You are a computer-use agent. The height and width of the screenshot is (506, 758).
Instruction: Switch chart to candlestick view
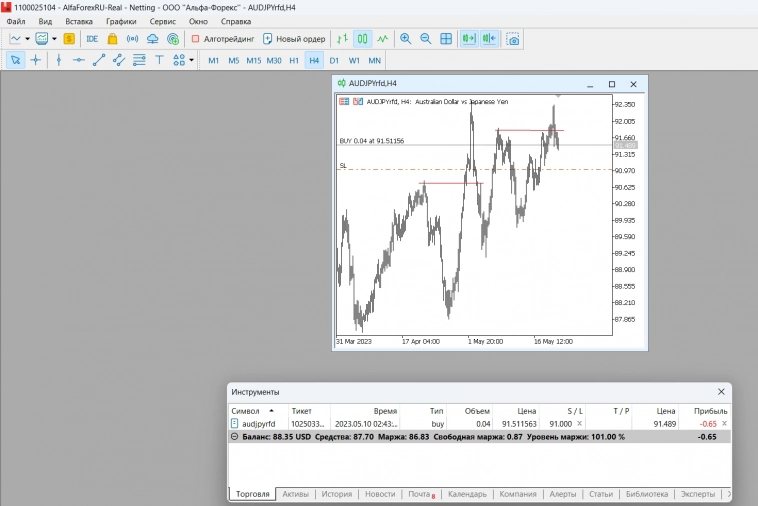pyautogui.click(x=363, y=39)
